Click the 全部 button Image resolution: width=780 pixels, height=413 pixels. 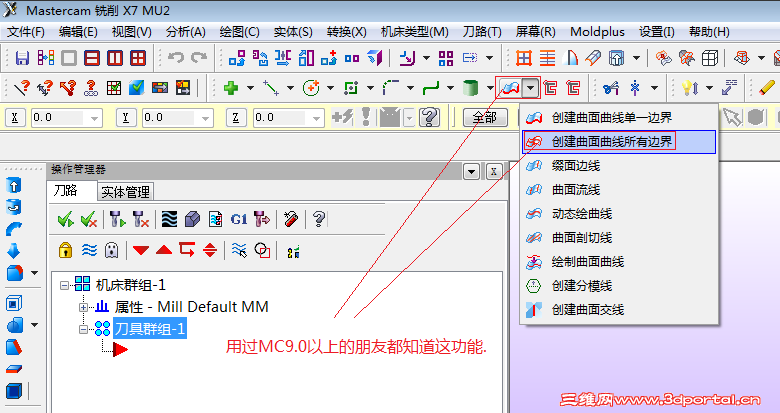pos(485,118)
